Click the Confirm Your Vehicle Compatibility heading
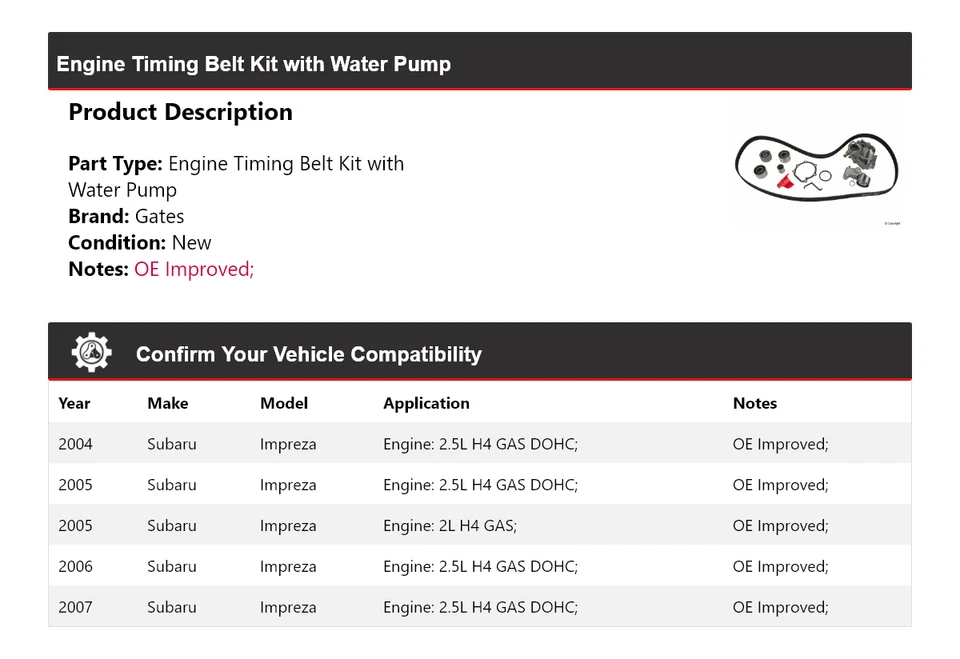This screenshot has height=659, width=960. 308,354
